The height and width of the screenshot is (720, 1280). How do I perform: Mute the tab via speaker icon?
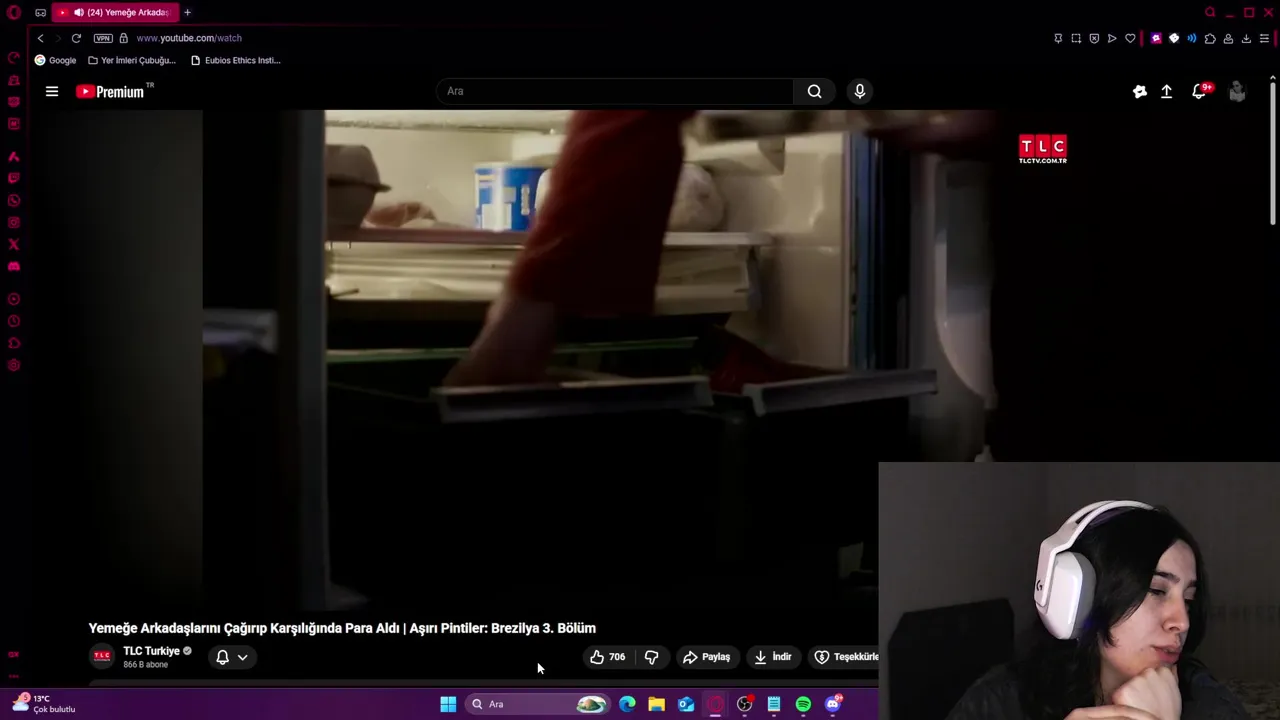(x=78, y=12)
